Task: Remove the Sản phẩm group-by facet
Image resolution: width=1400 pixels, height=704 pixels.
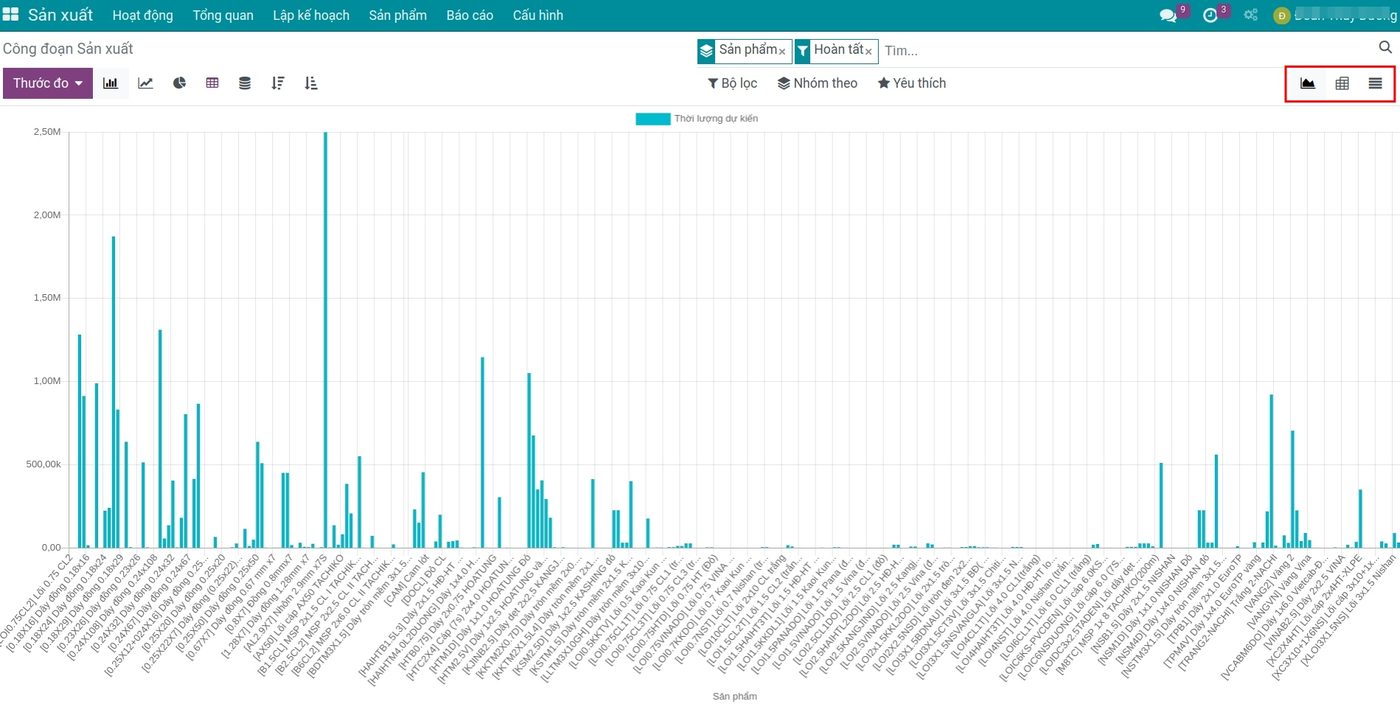Action: (782, 51)
